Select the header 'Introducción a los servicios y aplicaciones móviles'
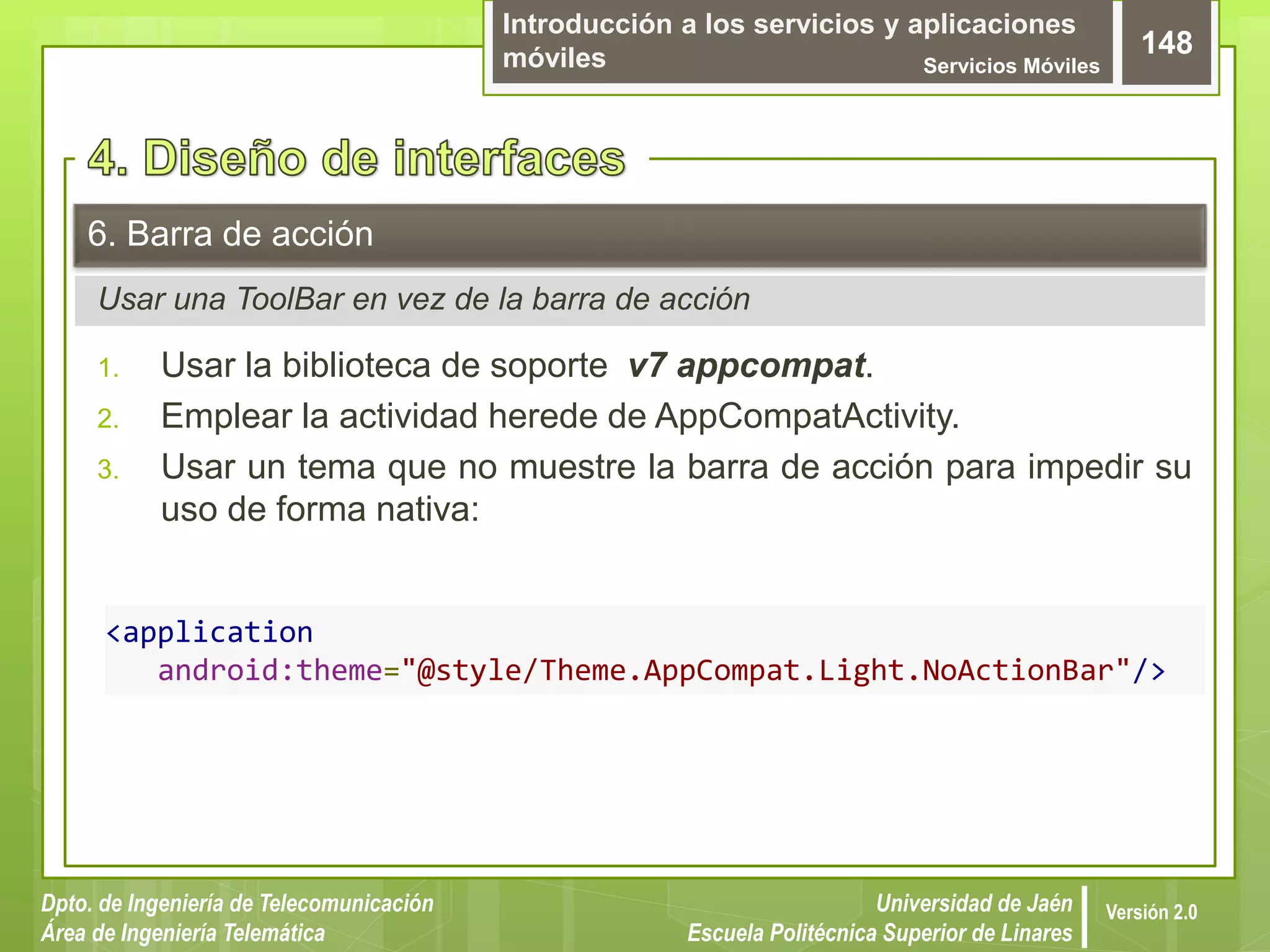1270x952 pixels. (789, 41)
